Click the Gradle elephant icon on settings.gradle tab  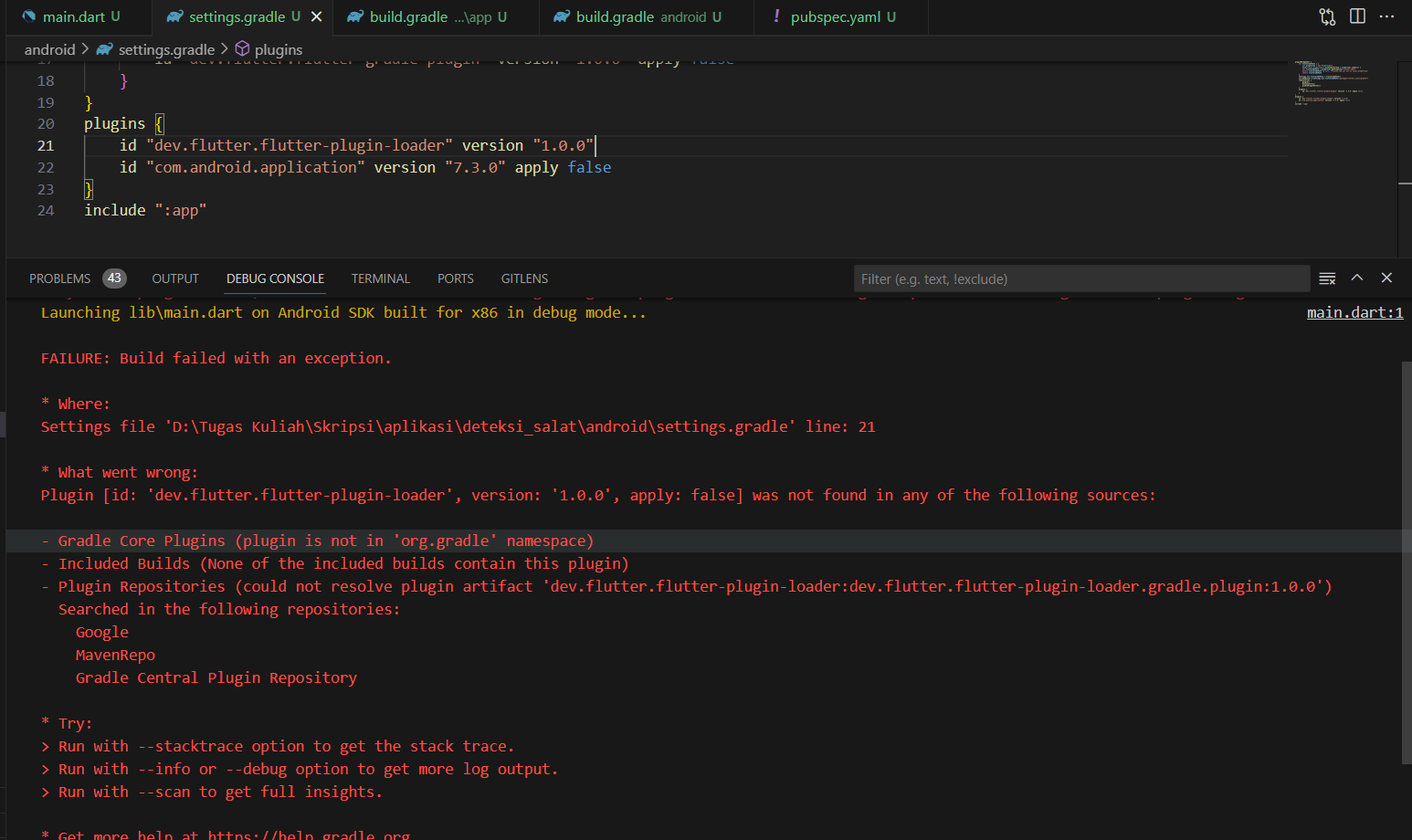[174, 16]
